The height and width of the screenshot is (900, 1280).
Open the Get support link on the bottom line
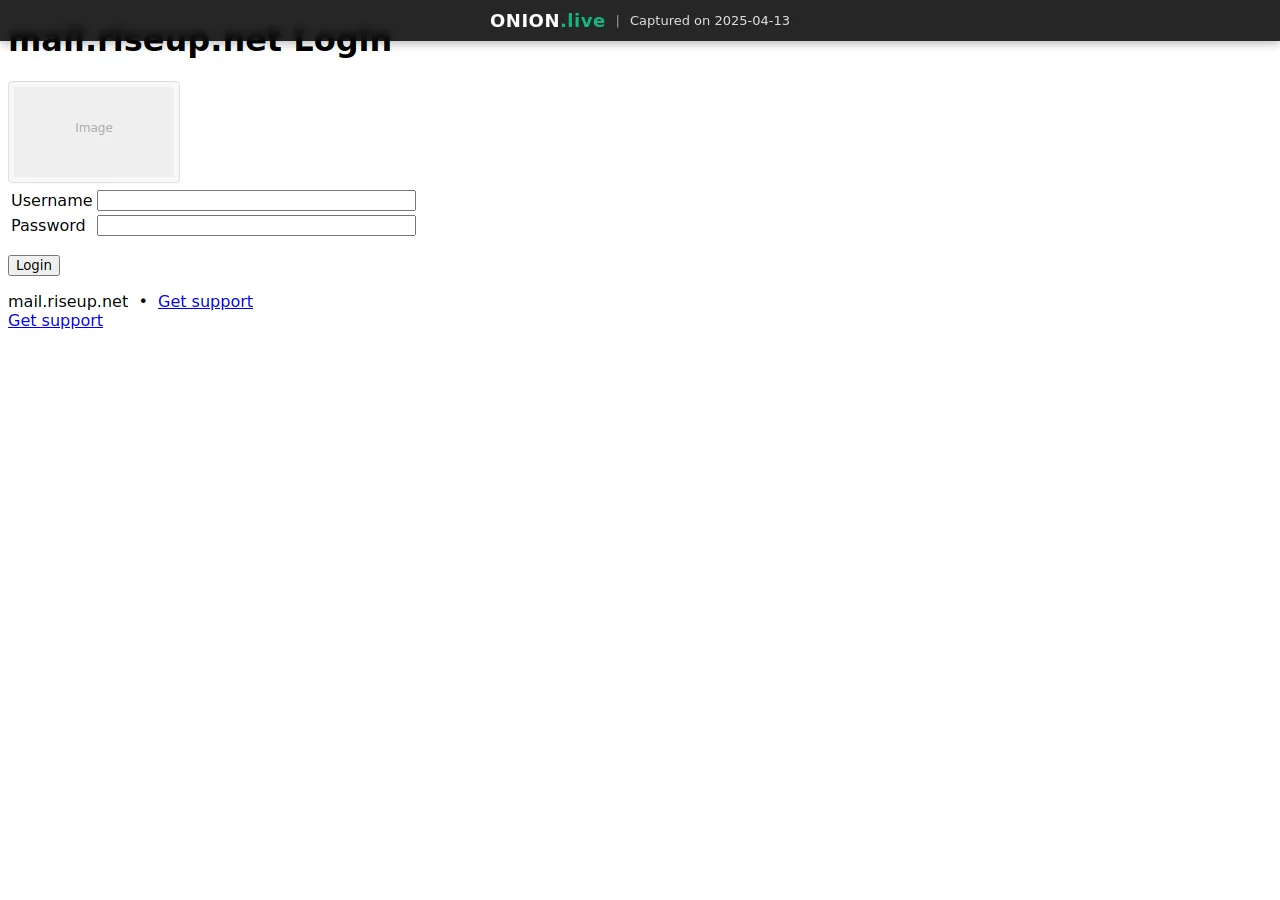point(55,320)
